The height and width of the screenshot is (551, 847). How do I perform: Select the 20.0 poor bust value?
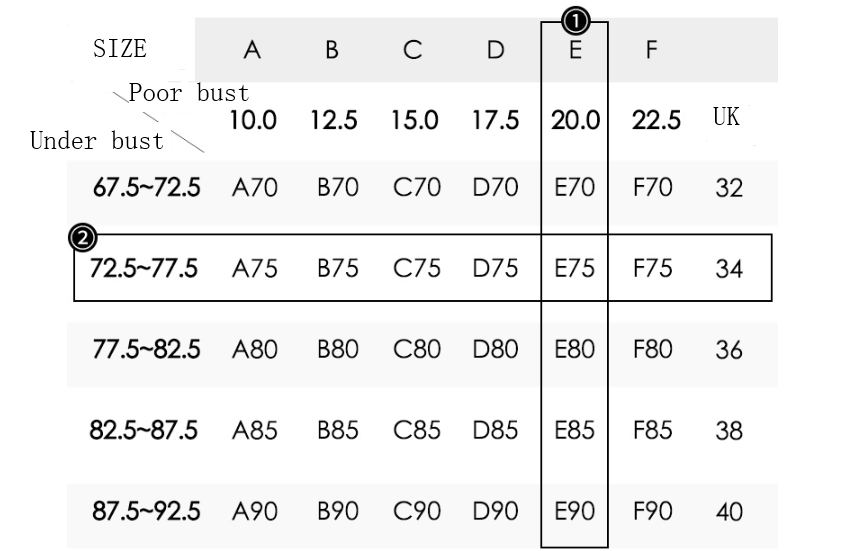click(x=575, y=121)
